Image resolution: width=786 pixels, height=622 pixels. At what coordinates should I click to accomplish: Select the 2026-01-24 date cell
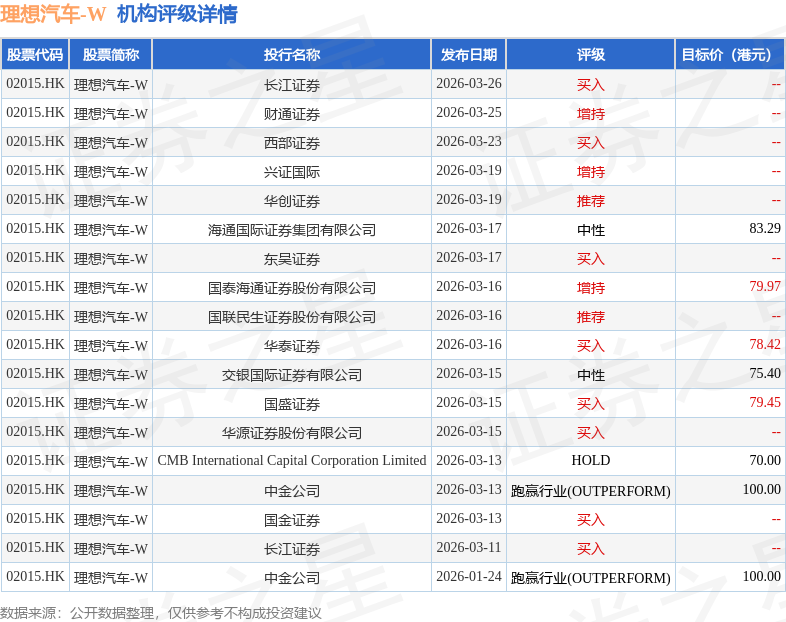pos(468,577)
